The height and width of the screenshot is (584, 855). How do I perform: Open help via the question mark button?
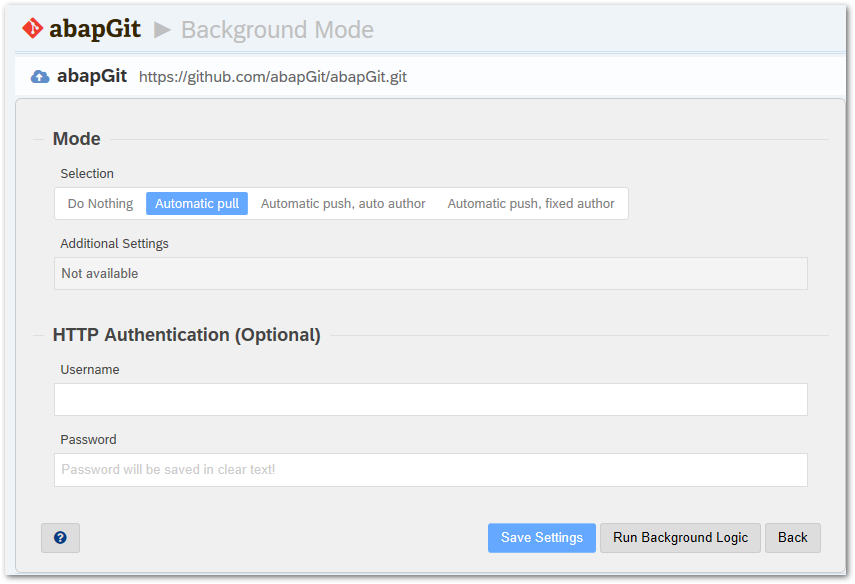pos(61,538)
